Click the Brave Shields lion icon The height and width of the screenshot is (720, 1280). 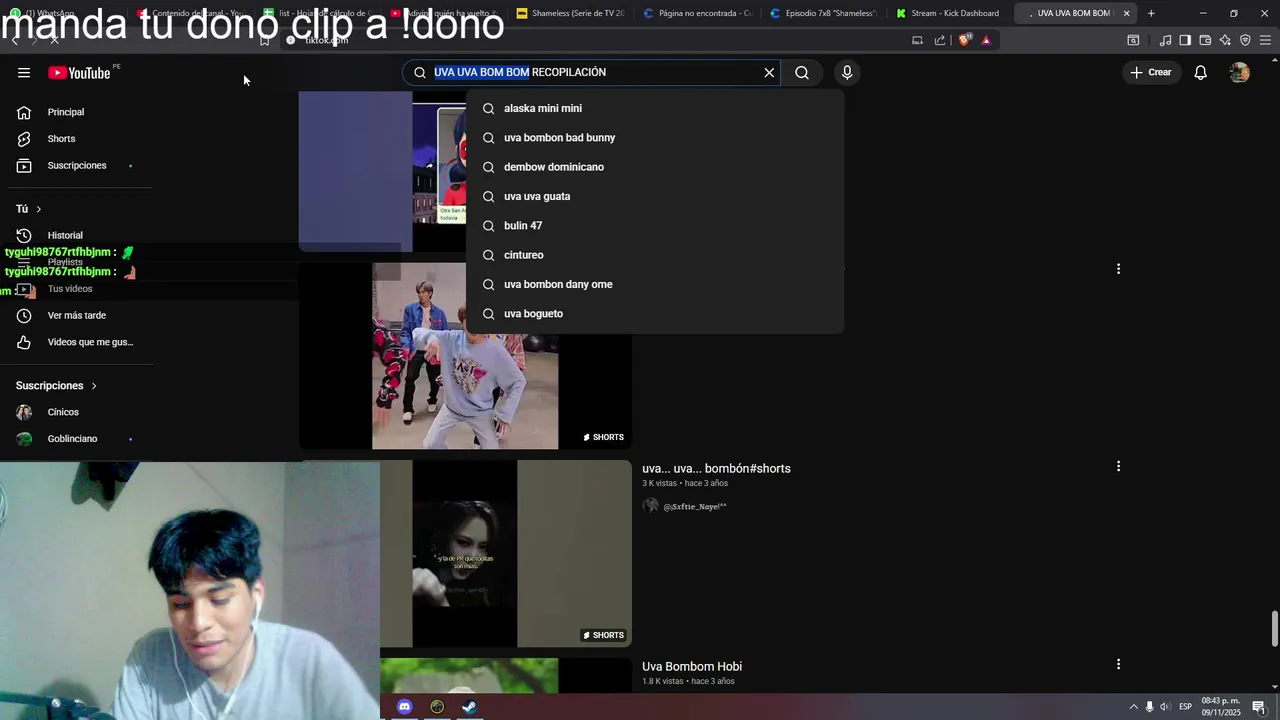(965, 40)
